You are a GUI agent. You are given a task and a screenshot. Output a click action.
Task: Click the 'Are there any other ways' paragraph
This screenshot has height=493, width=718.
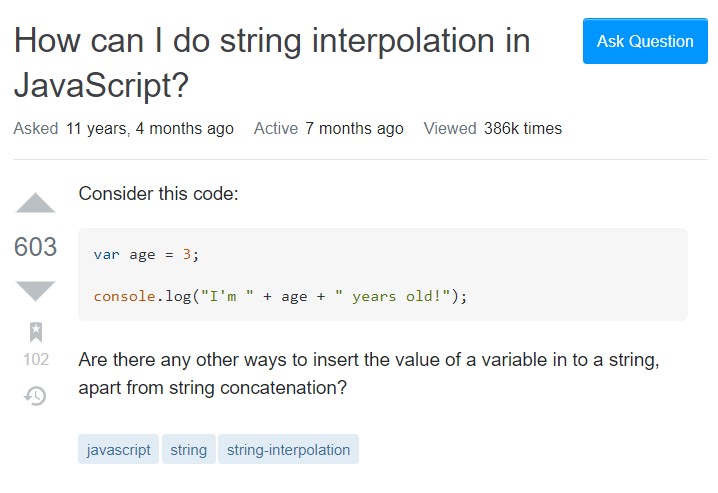(369, 374)
